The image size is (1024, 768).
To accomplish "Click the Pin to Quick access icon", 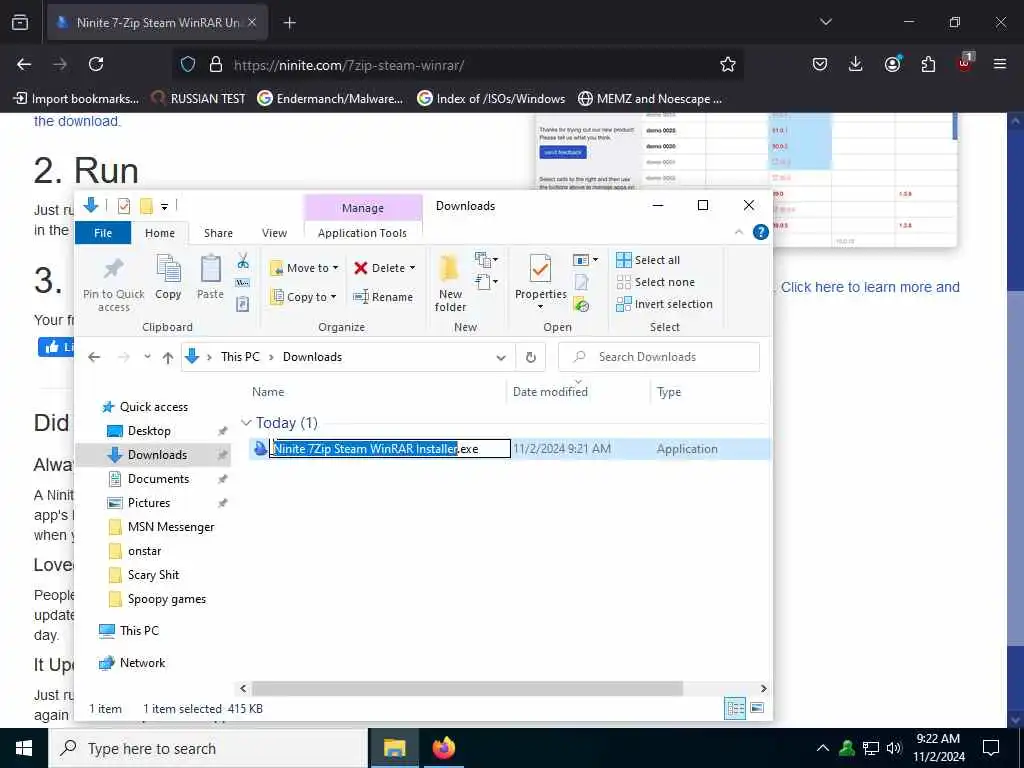I will [x=114, y=269].
